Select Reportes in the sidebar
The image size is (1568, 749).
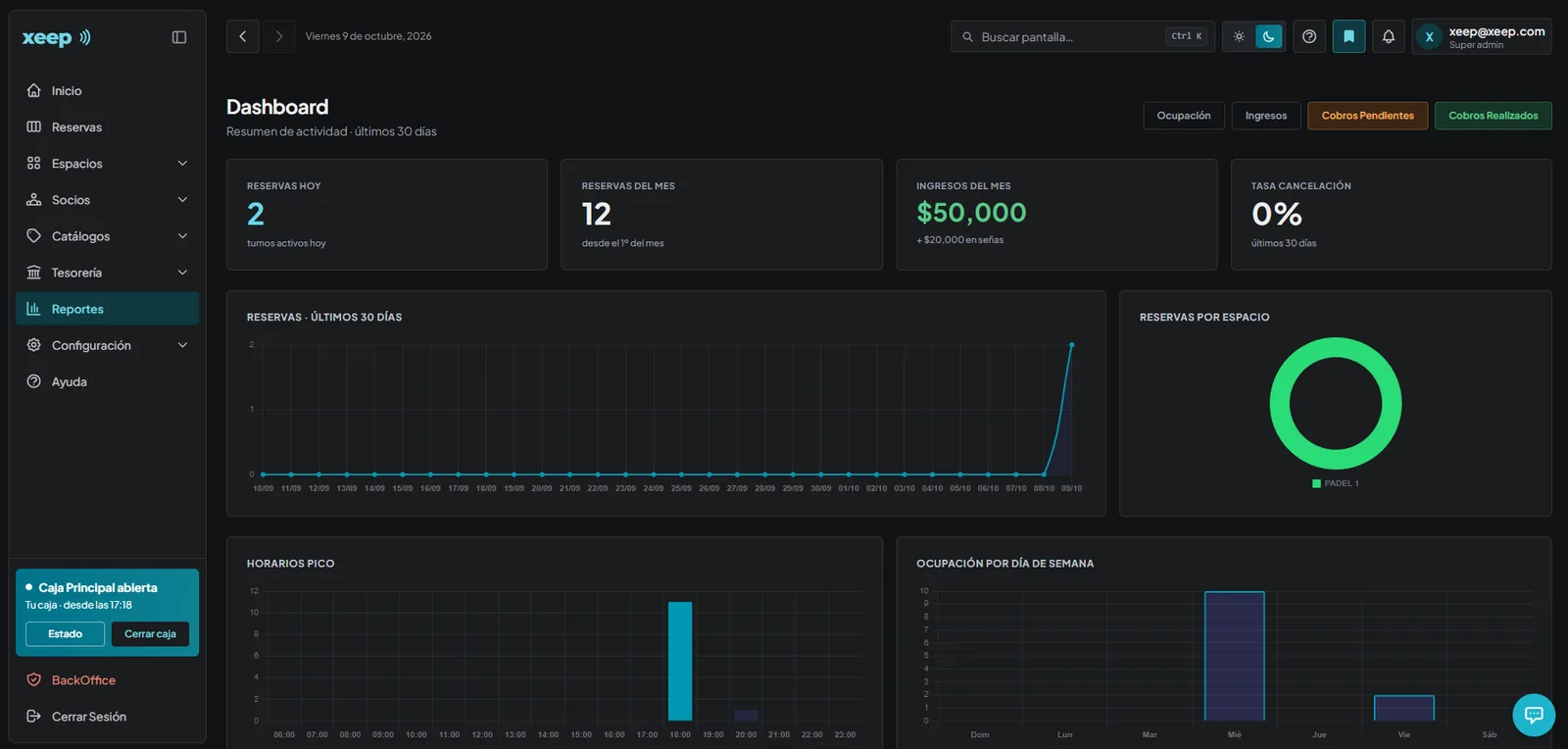[108, 309]
